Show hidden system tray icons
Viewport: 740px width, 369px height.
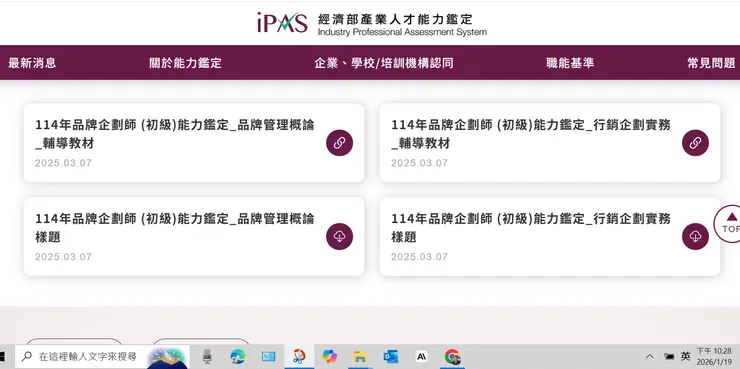point(650,356)
